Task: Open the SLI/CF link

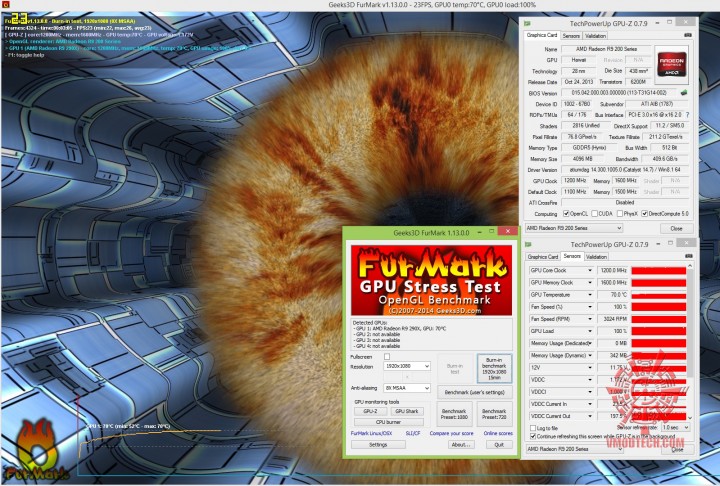Action: pos(413,433)
